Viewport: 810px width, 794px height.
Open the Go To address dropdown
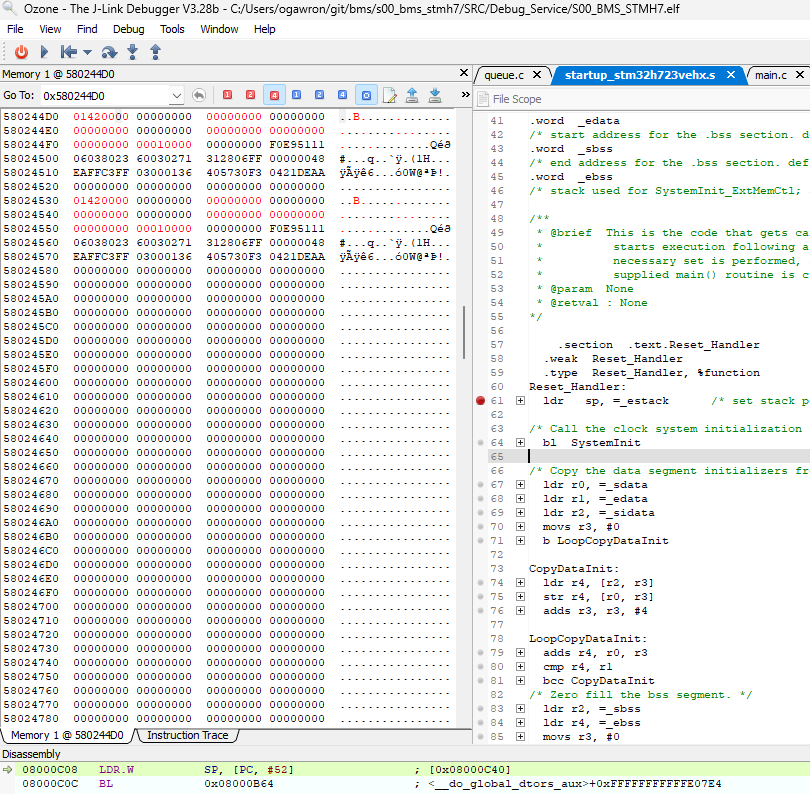click(x=177, y=96)
